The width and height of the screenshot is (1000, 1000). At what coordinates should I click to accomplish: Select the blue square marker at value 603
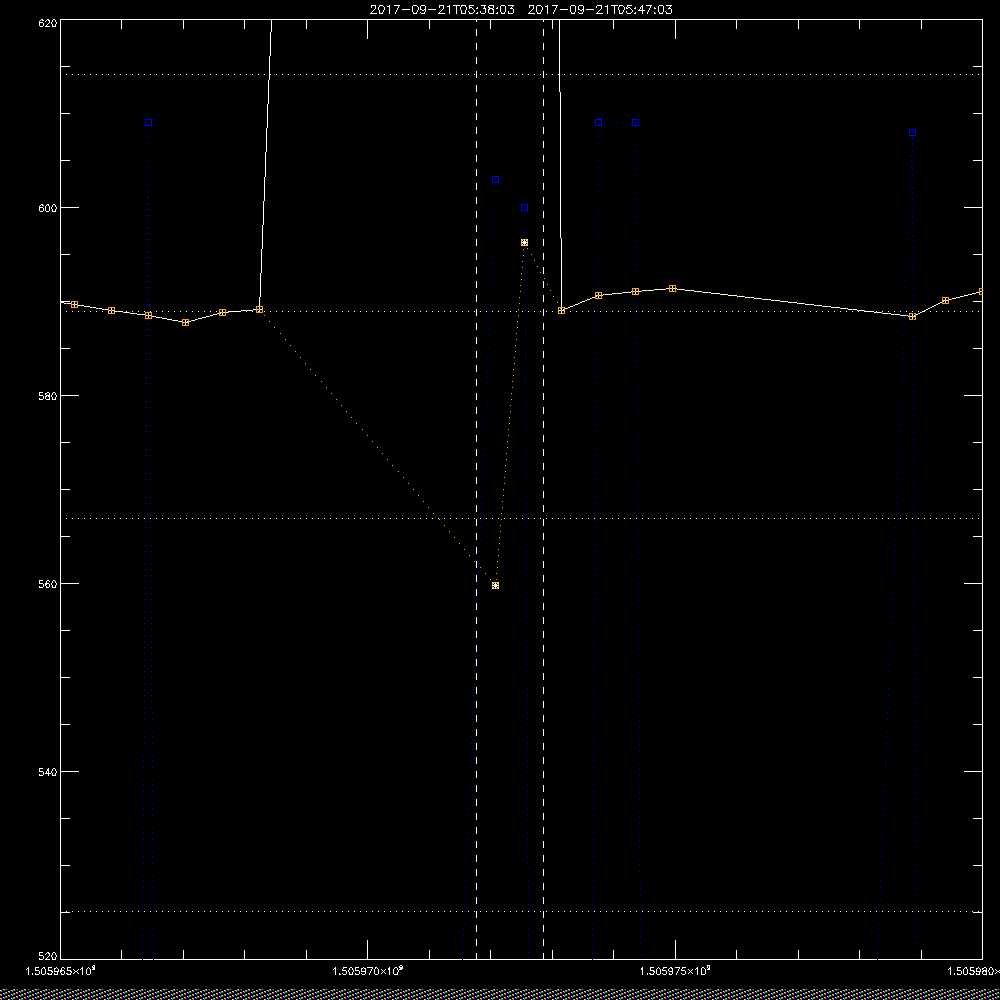pyautogui.click(x=496, y=180)
